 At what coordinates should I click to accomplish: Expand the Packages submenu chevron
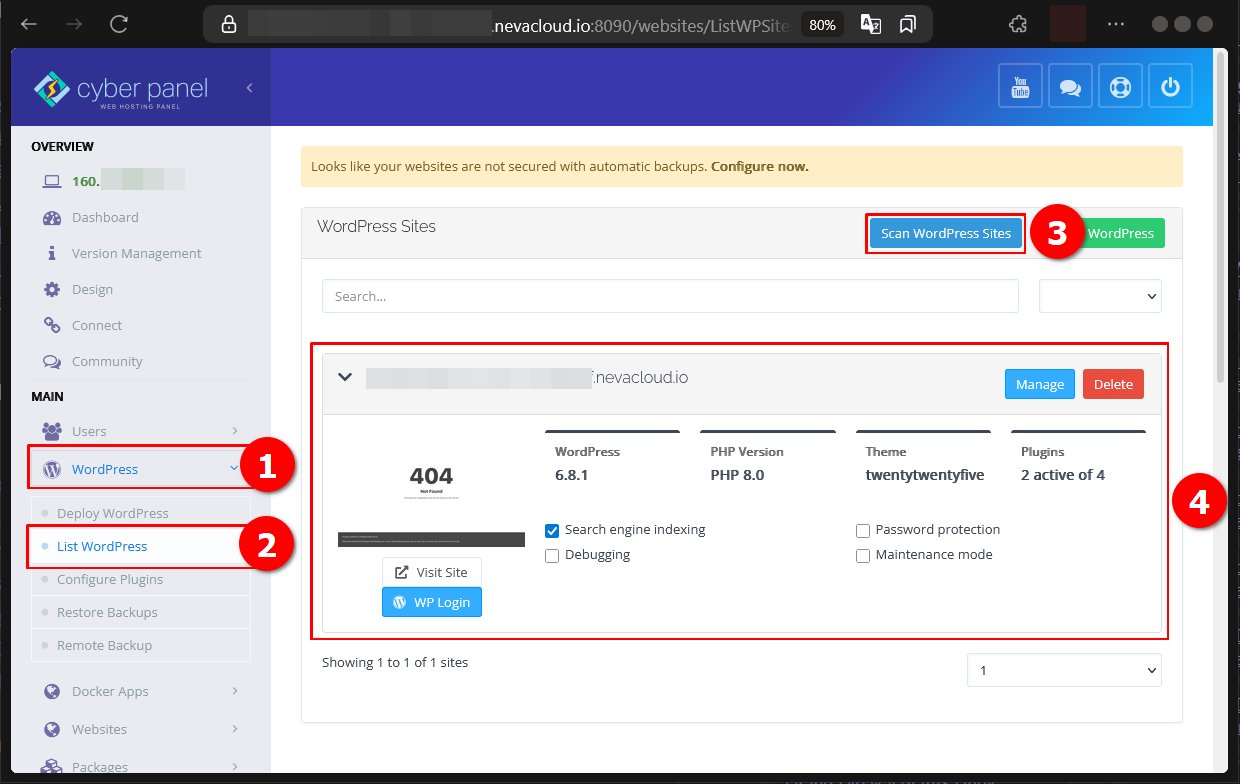point(234,767)
